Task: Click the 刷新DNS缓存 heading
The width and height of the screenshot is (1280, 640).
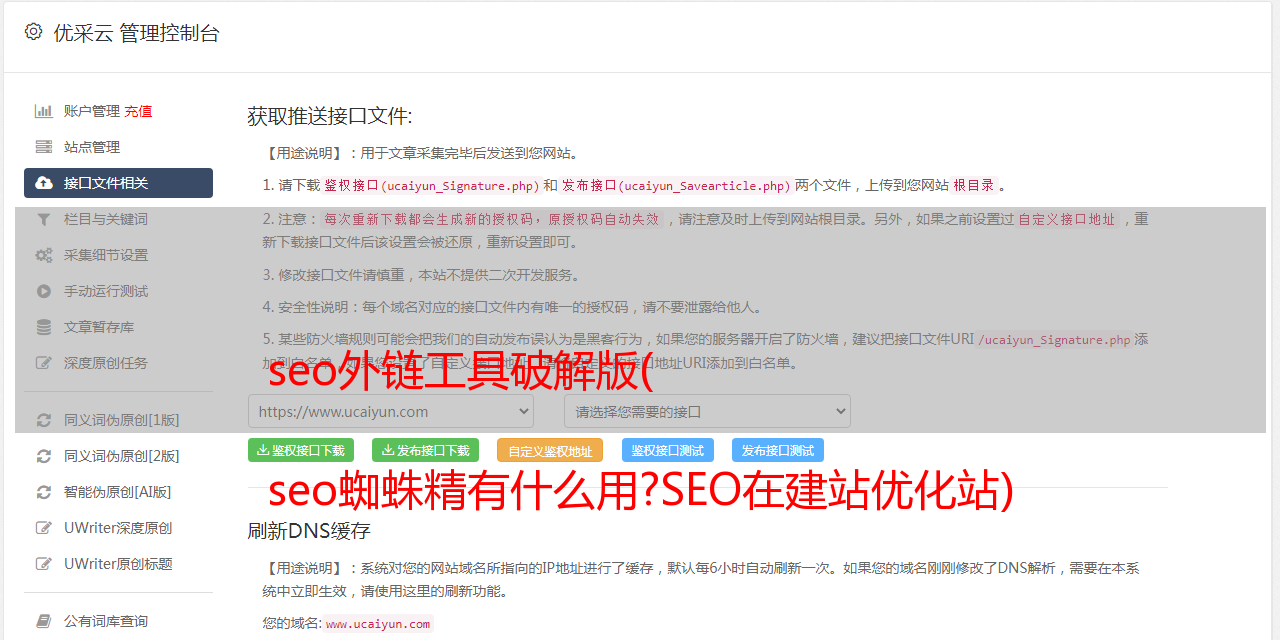Action: point(309,530)
